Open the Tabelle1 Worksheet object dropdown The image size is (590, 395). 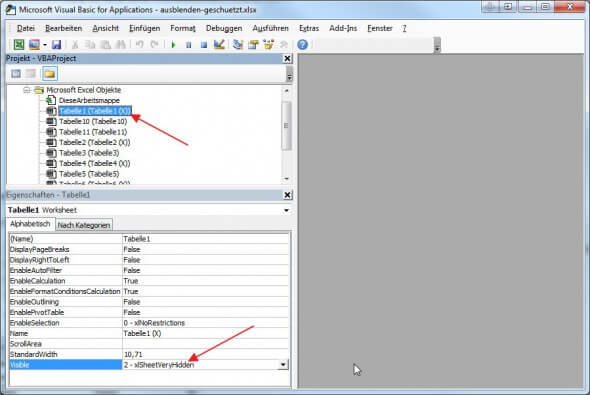[x=286, y=210]
